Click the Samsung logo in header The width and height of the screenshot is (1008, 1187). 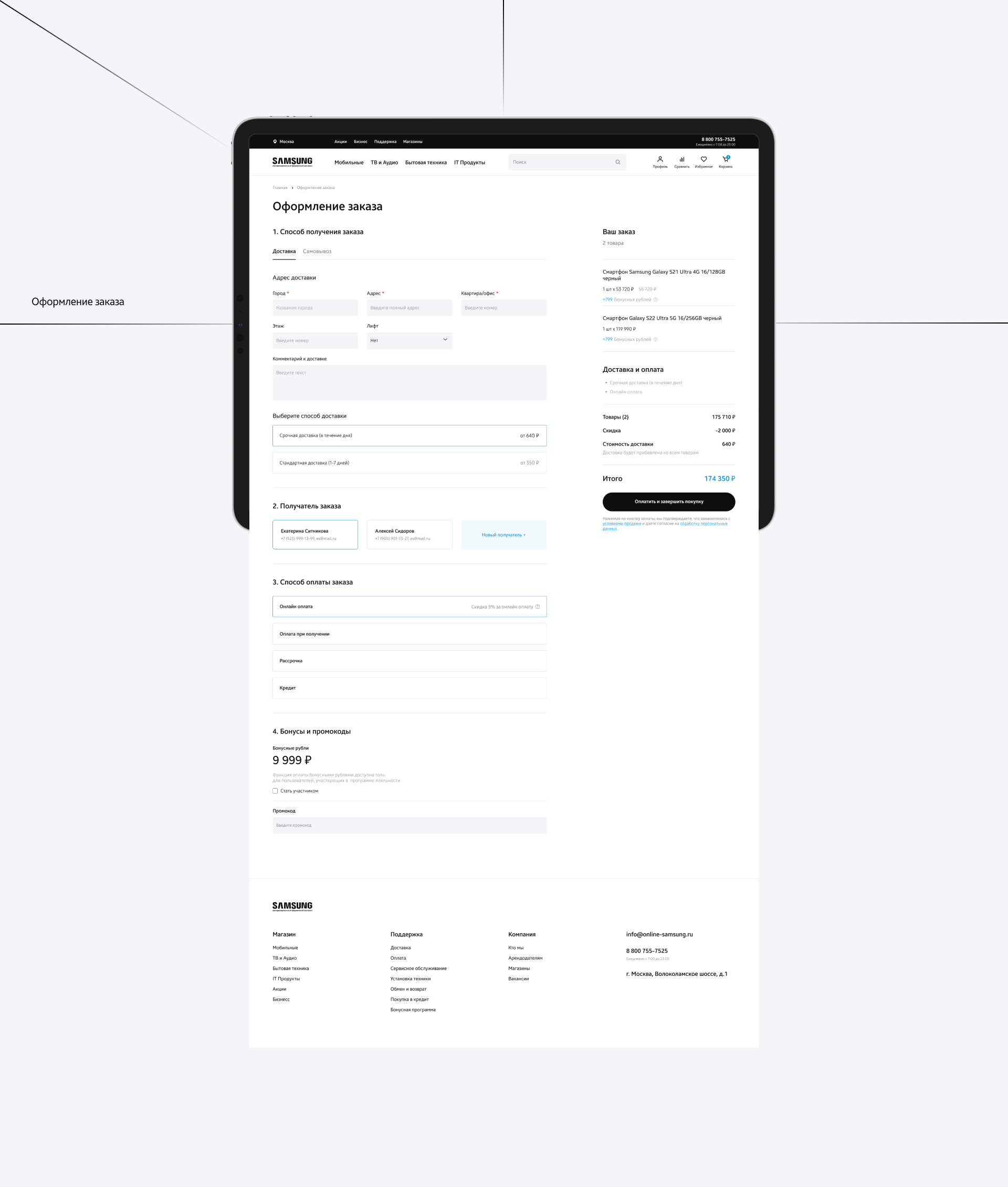pos(292,162)
